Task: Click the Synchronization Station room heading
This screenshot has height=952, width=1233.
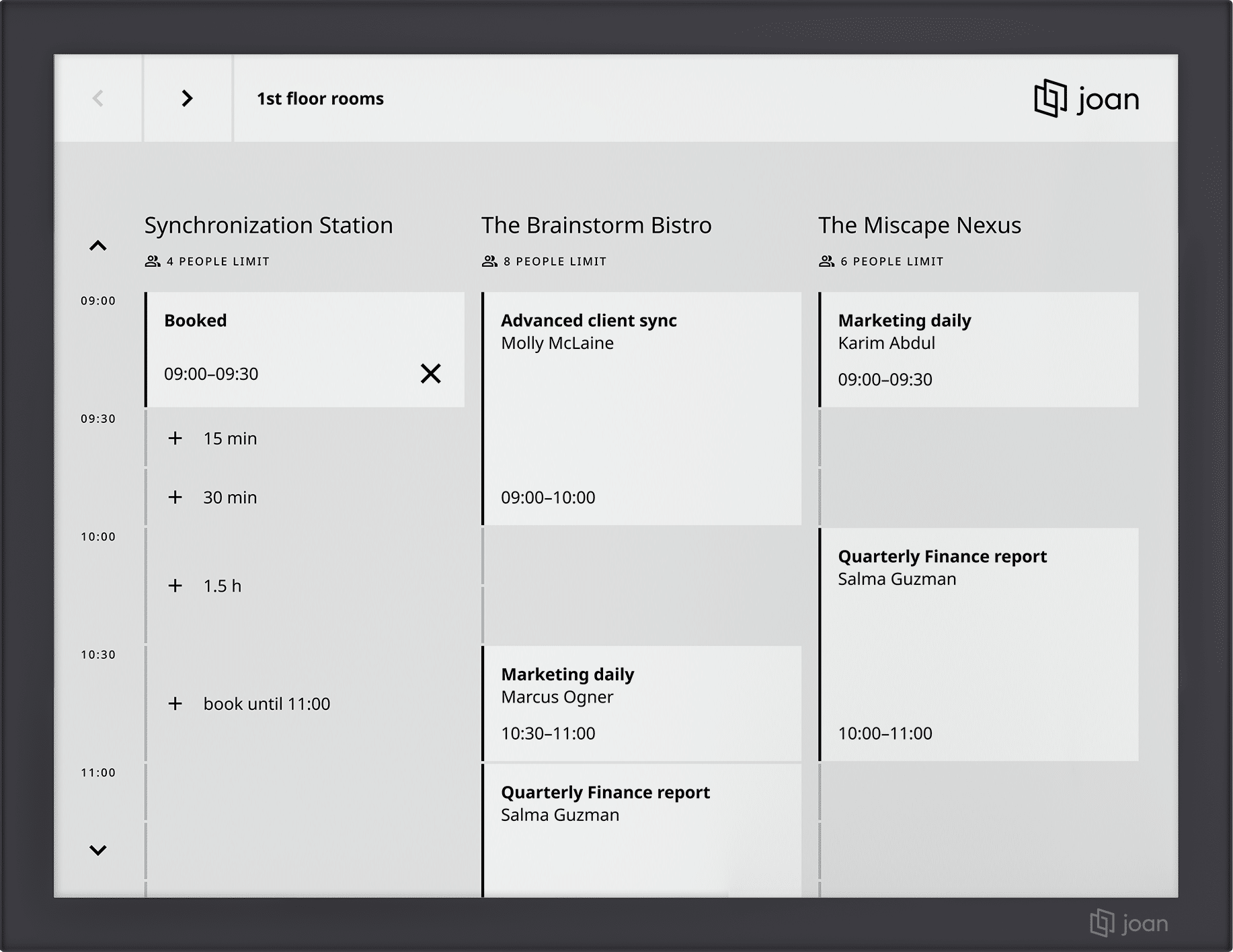Action: coord(268,225)
